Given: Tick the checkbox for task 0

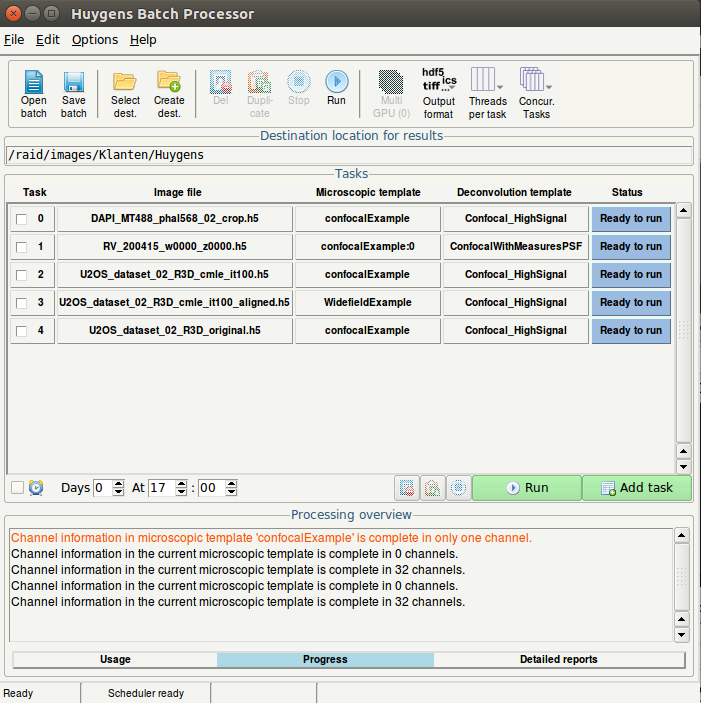Looking at the screenshot, I should (21, 219).
